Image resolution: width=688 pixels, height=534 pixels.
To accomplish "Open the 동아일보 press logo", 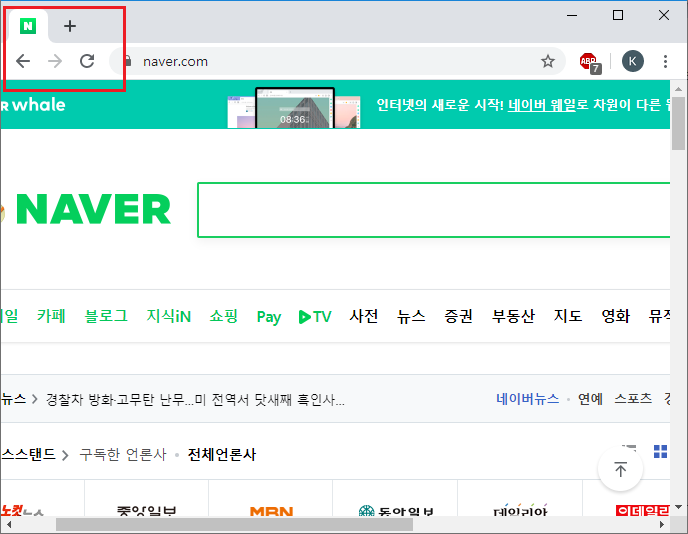I will pos(396,510).
